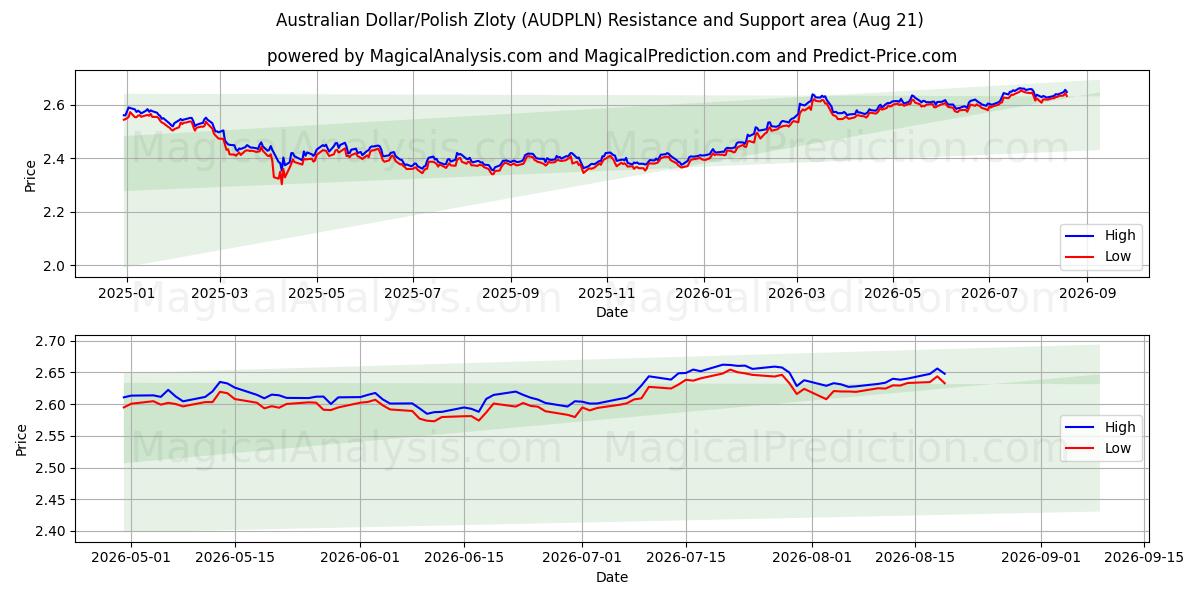The width and height of the screenshot is (1200, 600).
Task: Click the upper chart's 'Date' axis label
Action: (x=612, y=312)
